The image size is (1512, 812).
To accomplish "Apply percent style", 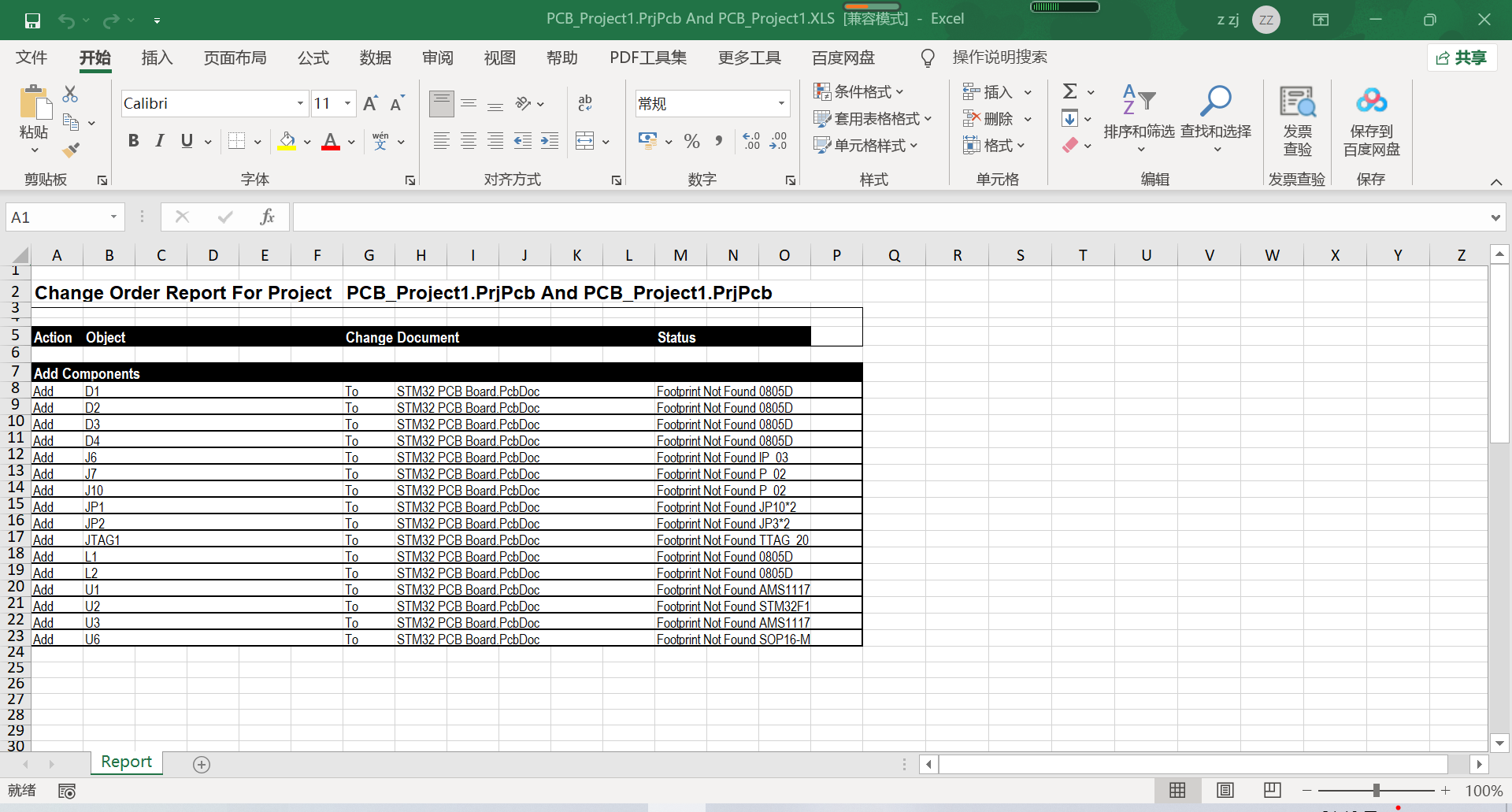I will tap(692, 141).
